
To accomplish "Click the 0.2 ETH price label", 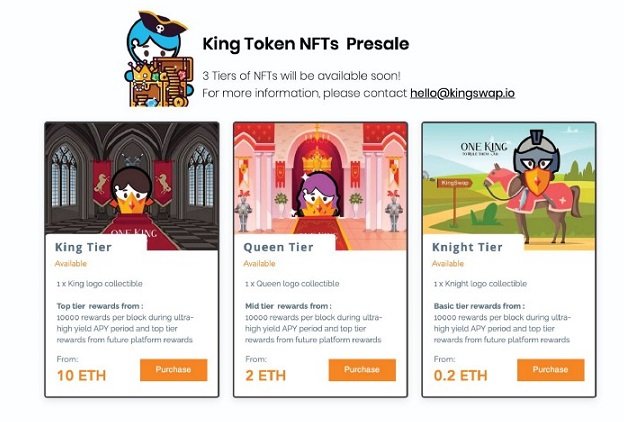I will [x=460, y=375].
